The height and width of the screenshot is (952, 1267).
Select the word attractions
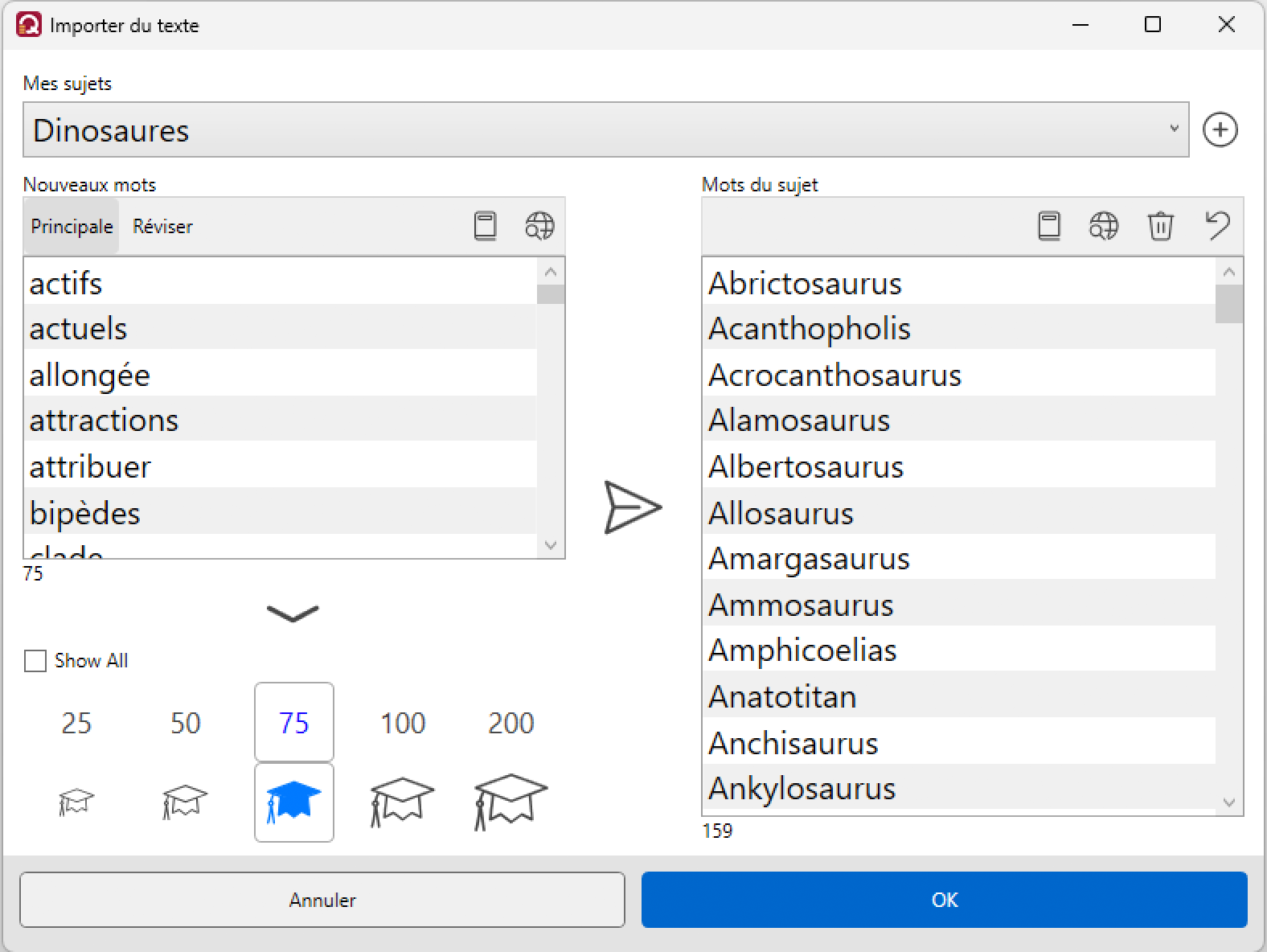280,420
